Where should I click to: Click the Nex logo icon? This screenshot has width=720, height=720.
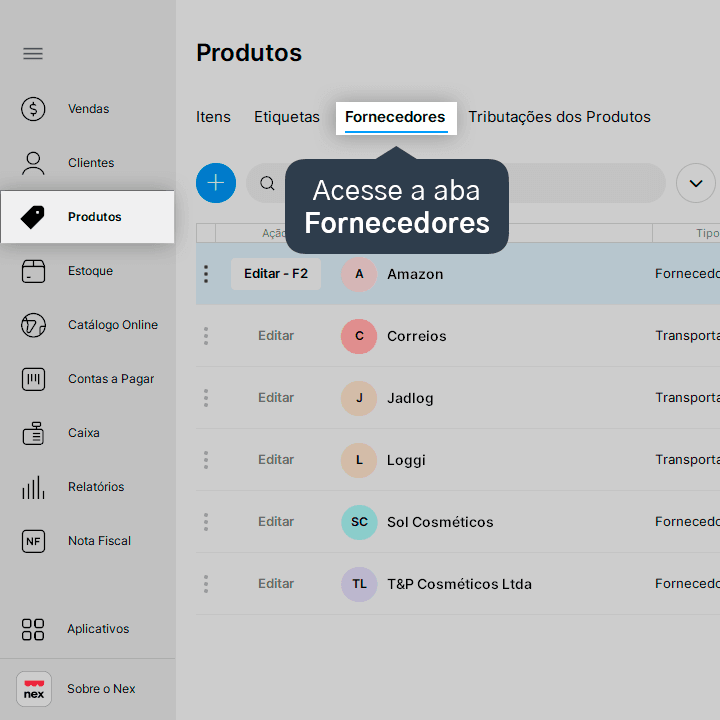pyautogui.click(x=34, y=689)
